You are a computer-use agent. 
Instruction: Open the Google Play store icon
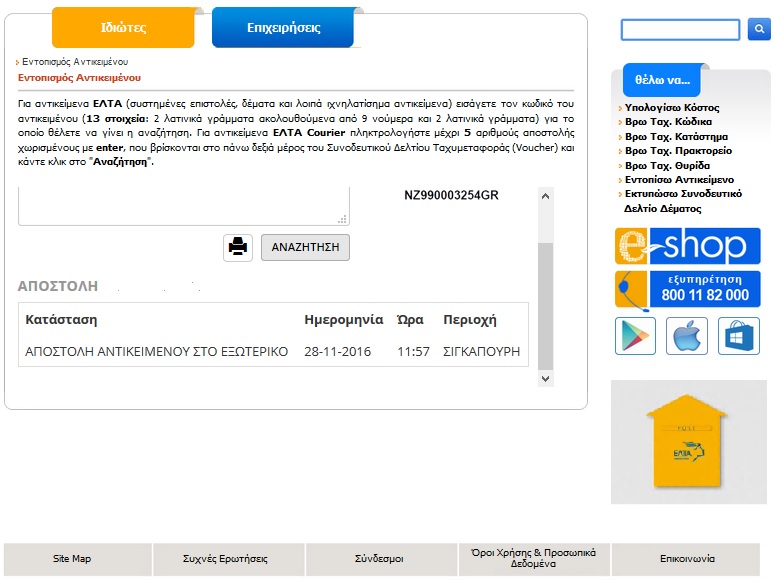[634, 336]
